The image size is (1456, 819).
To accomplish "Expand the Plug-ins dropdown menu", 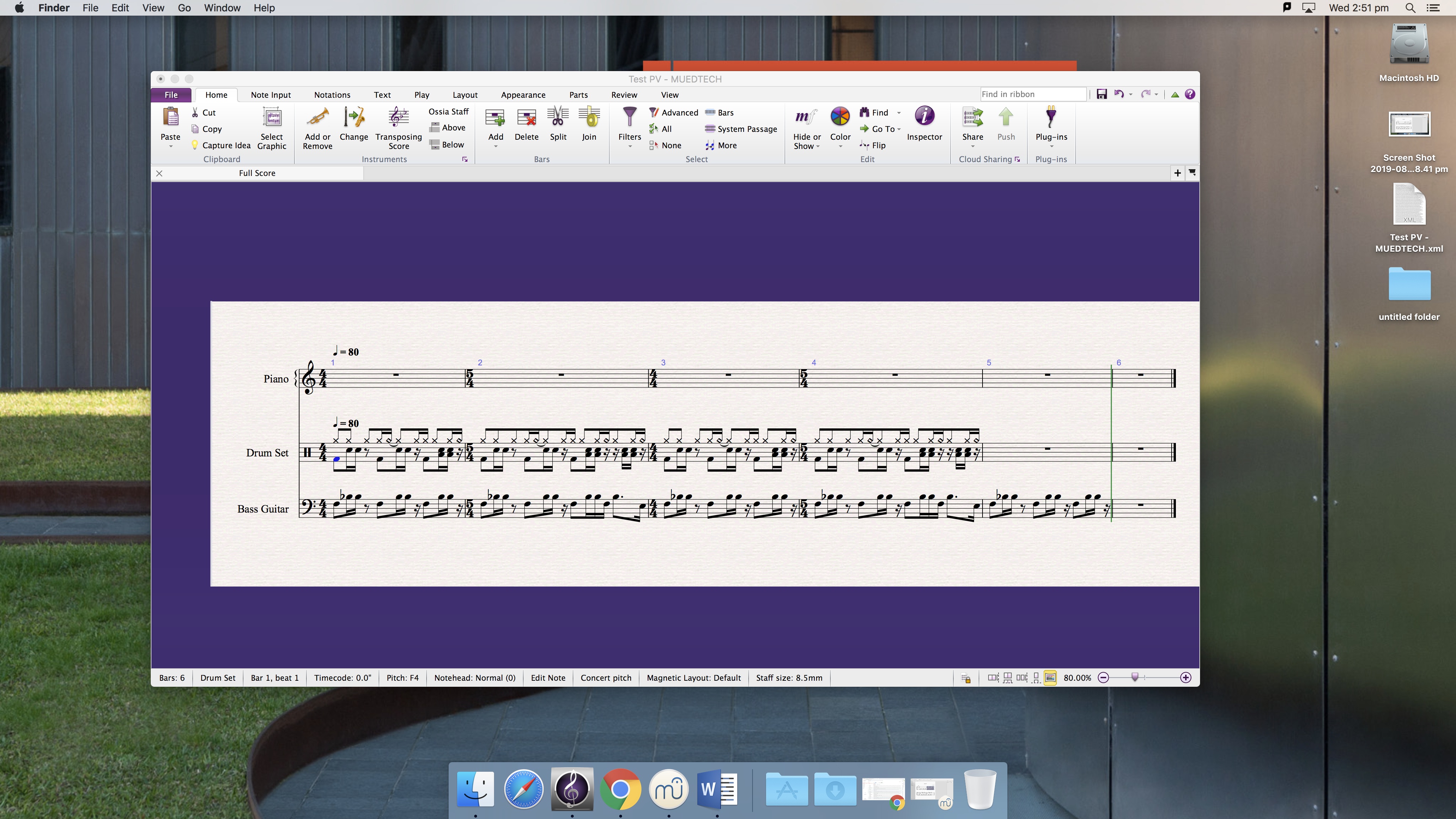I will pyautogui.click(x=1051, y=146).
